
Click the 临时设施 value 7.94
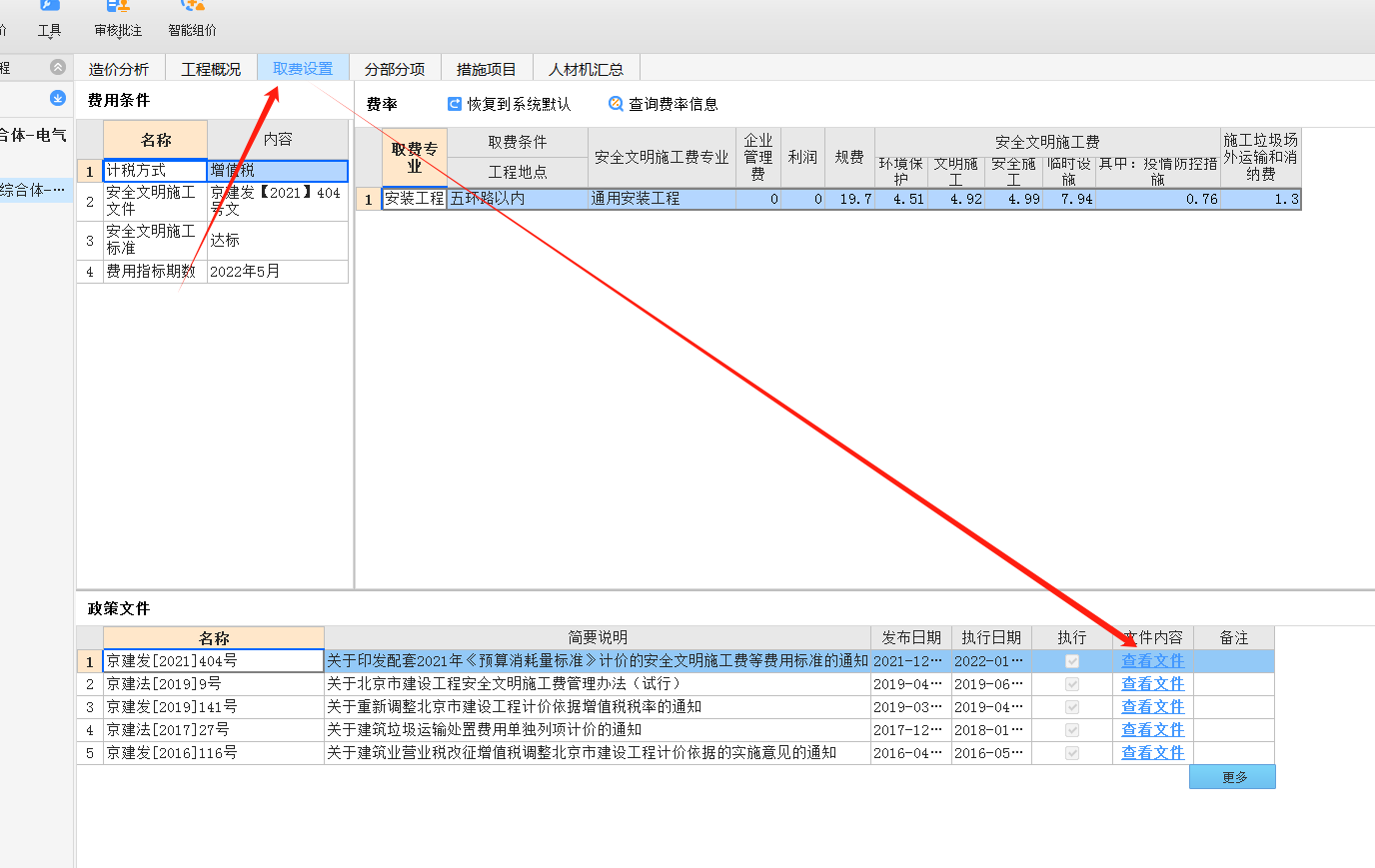(x=1069, y=199)
